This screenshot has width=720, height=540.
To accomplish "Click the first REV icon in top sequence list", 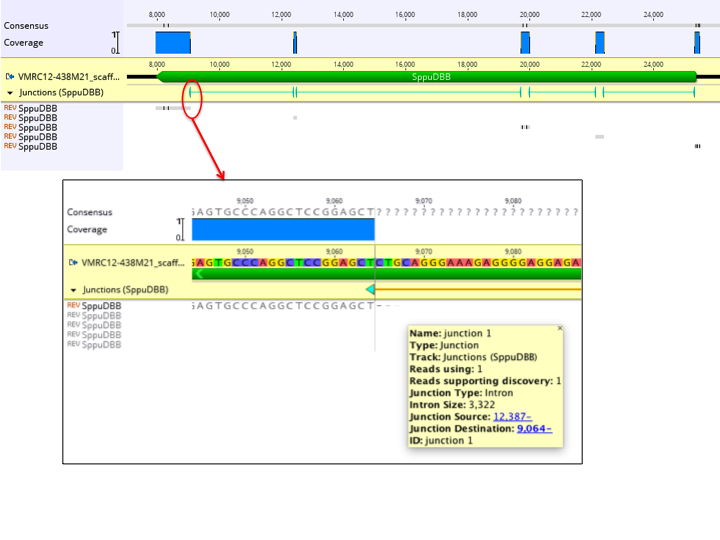I will (x=10, y=108).
